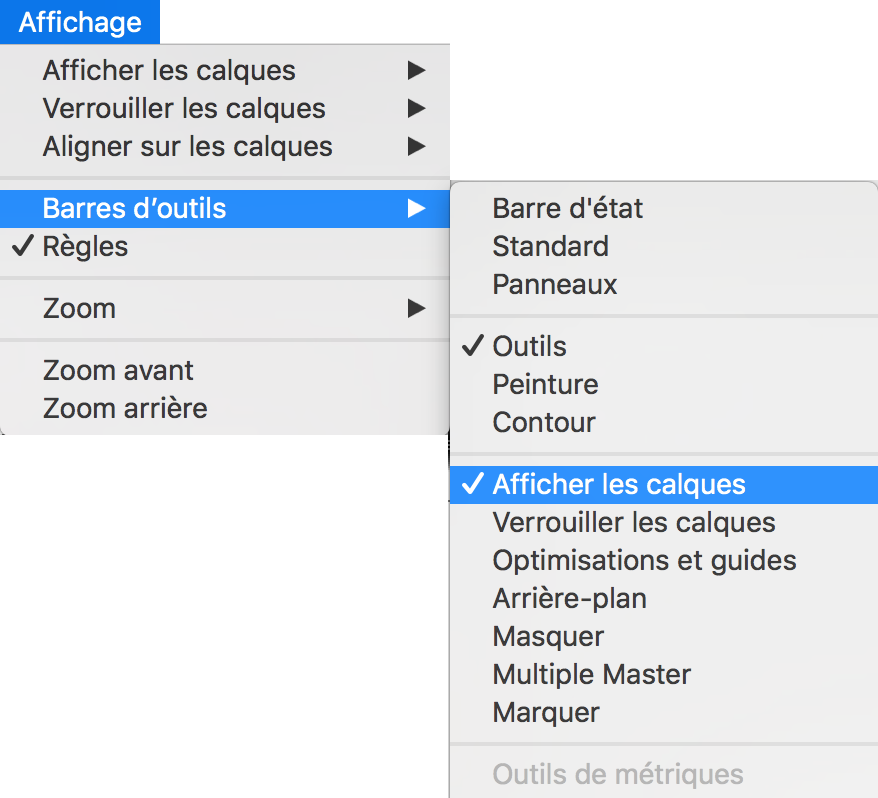Enable the Standard toolbar
Image resolution: width=878 pixels, height=798 pixels.
[550, 247]
